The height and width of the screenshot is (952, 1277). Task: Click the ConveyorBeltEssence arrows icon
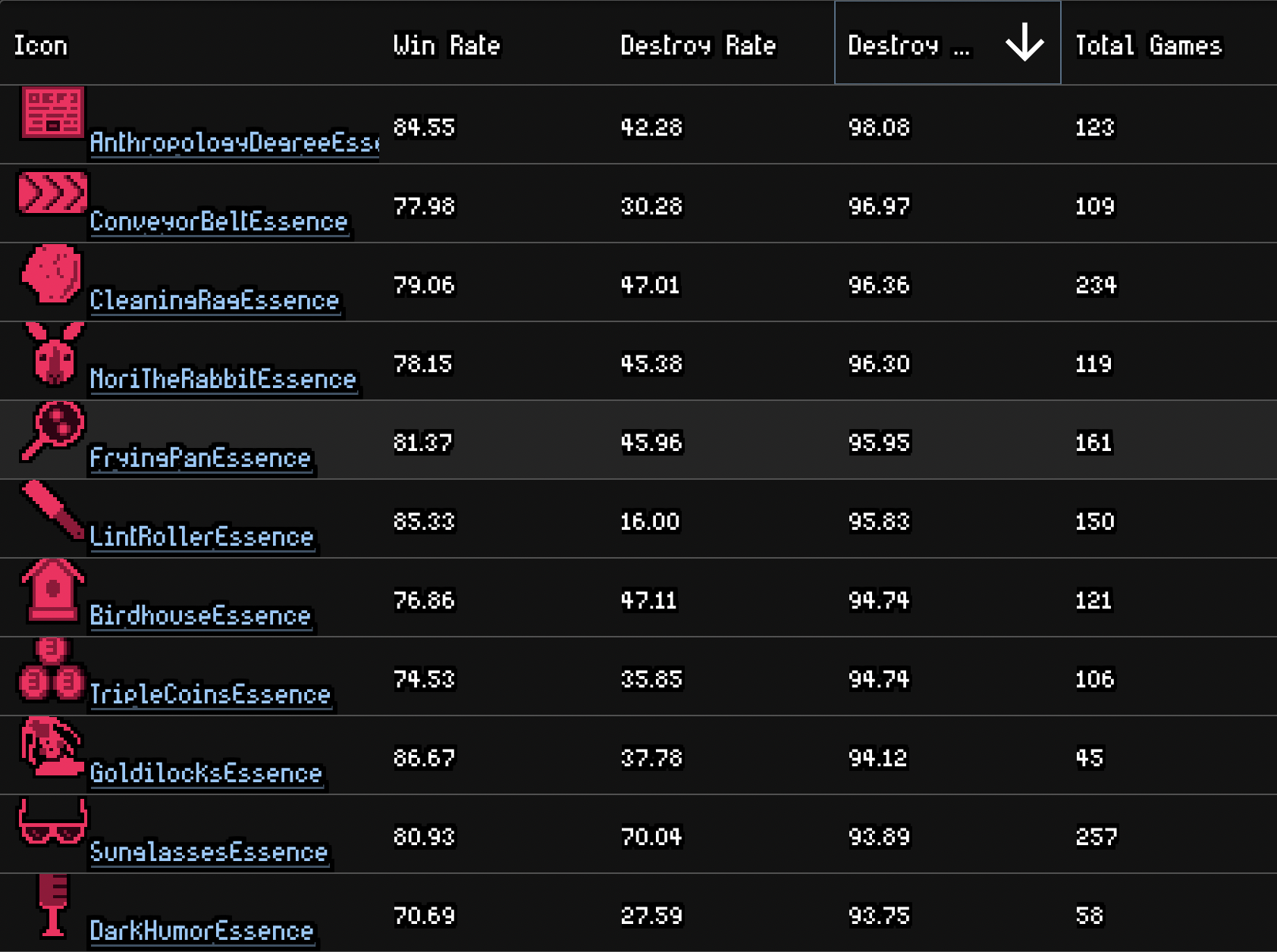52,193
